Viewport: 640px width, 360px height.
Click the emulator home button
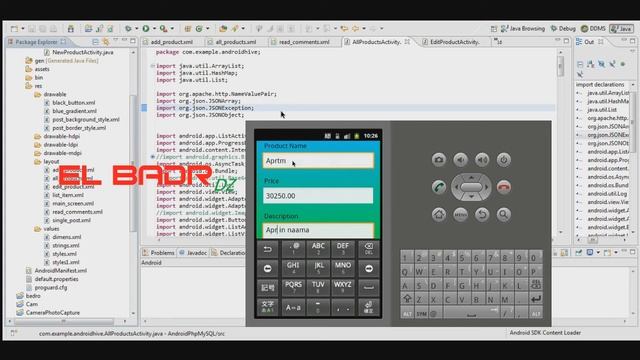(x=439, y=214)
